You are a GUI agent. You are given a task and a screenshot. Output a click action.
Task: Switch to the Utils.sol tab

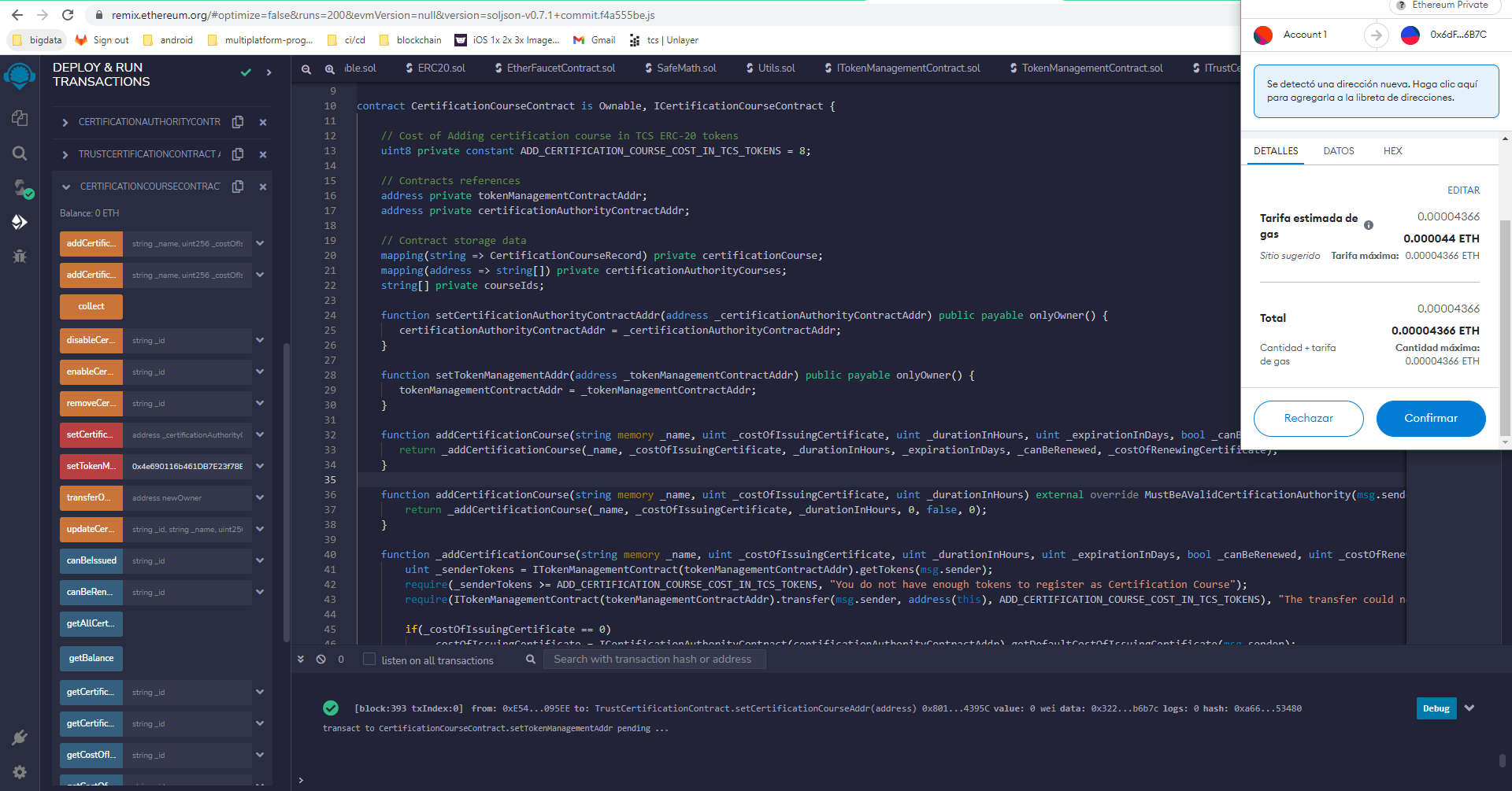point(770,68)
